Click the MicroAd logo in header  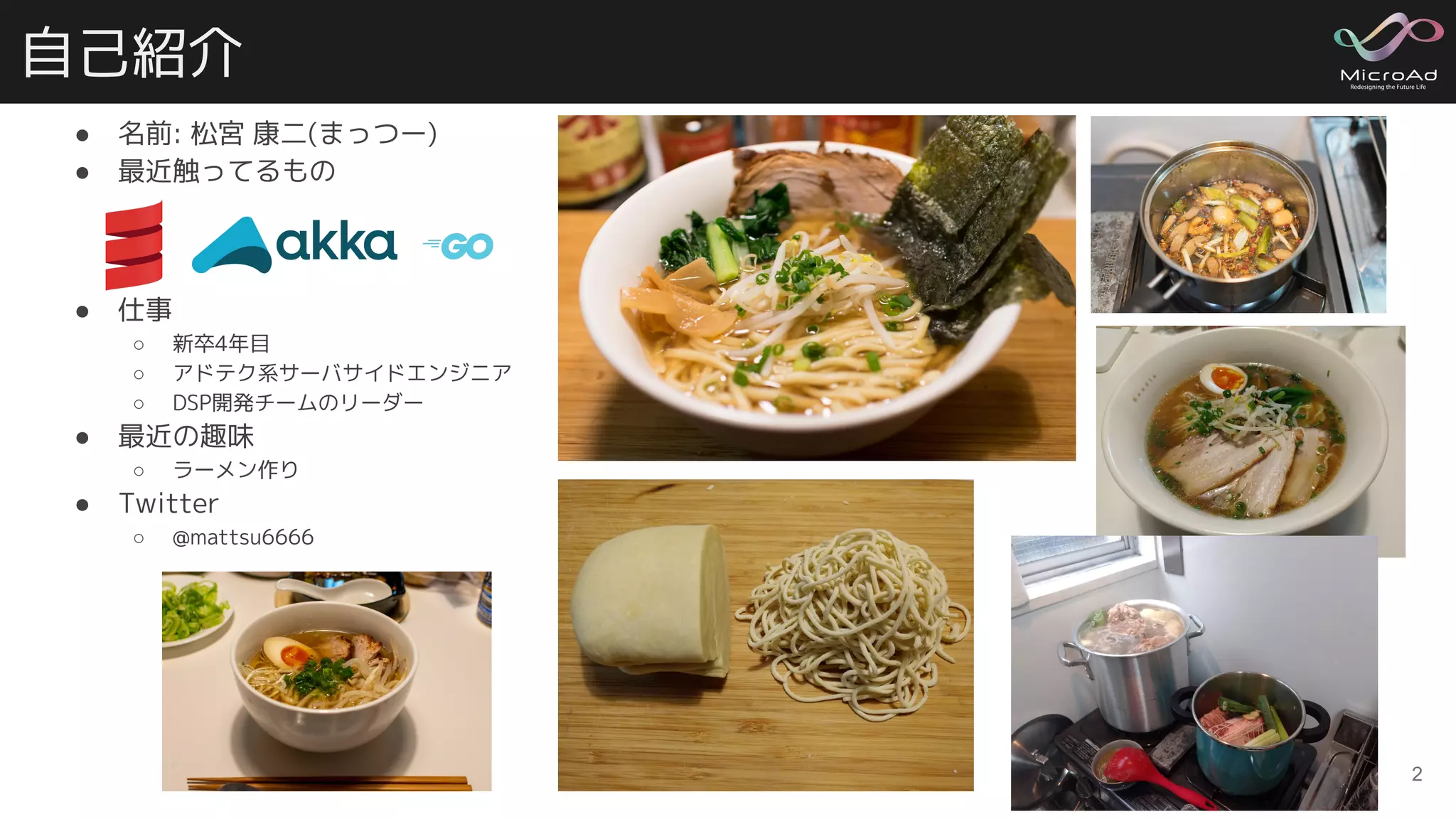(x=1388, y=51)
